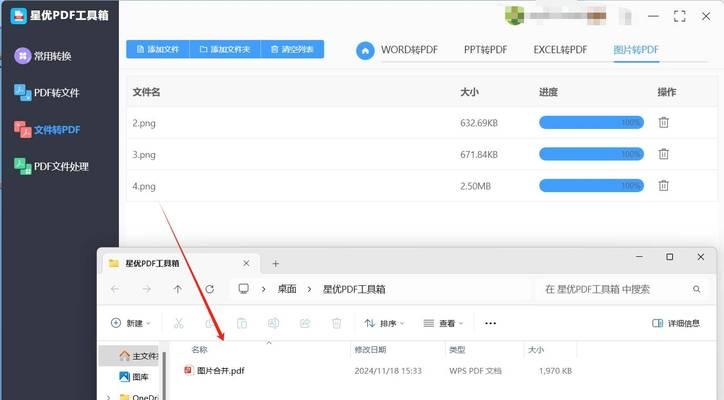This screenshot has width=724, height=400.
Task: Select the 4.png file name
Action: coord(144,187)
